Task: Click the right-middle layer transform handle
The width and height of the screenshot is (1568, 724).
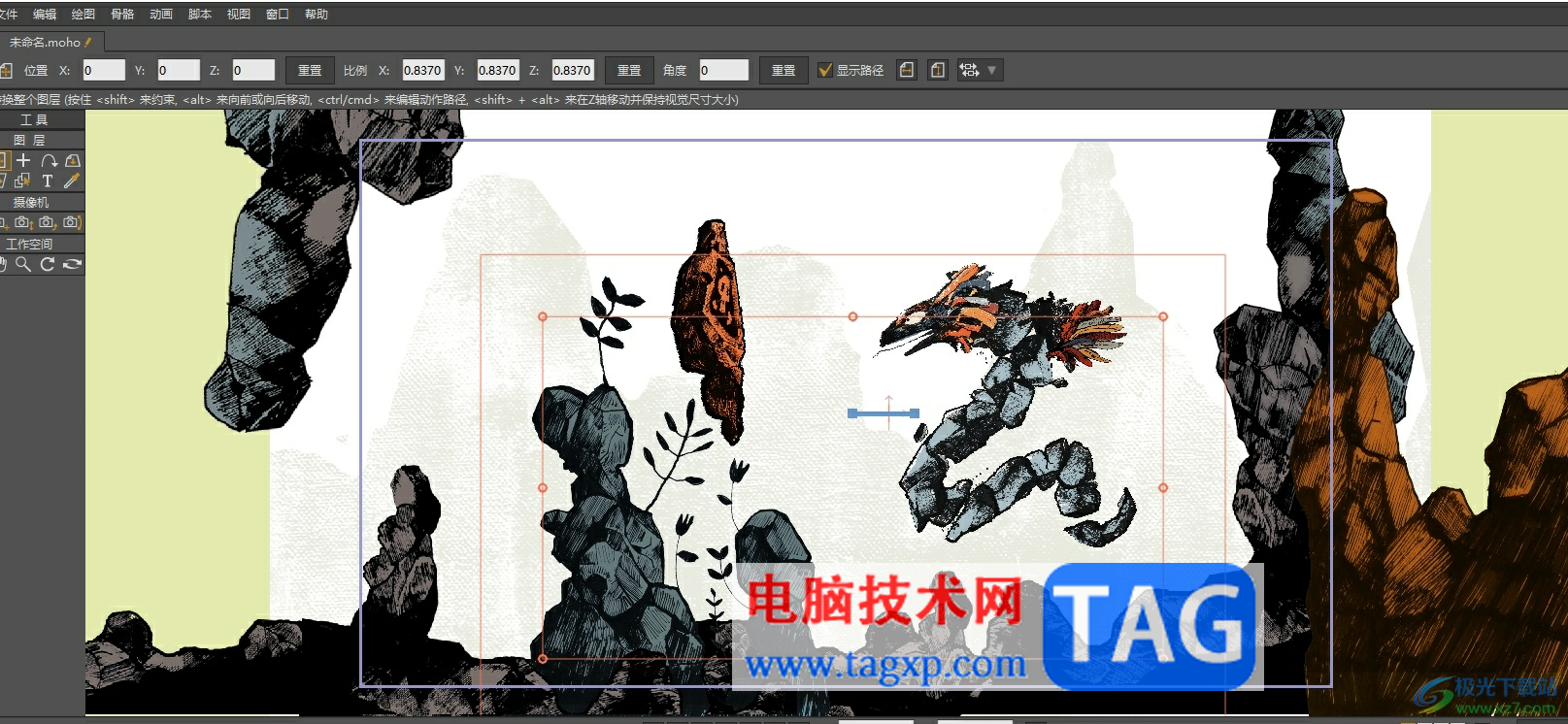Action: coord(1163,487)
